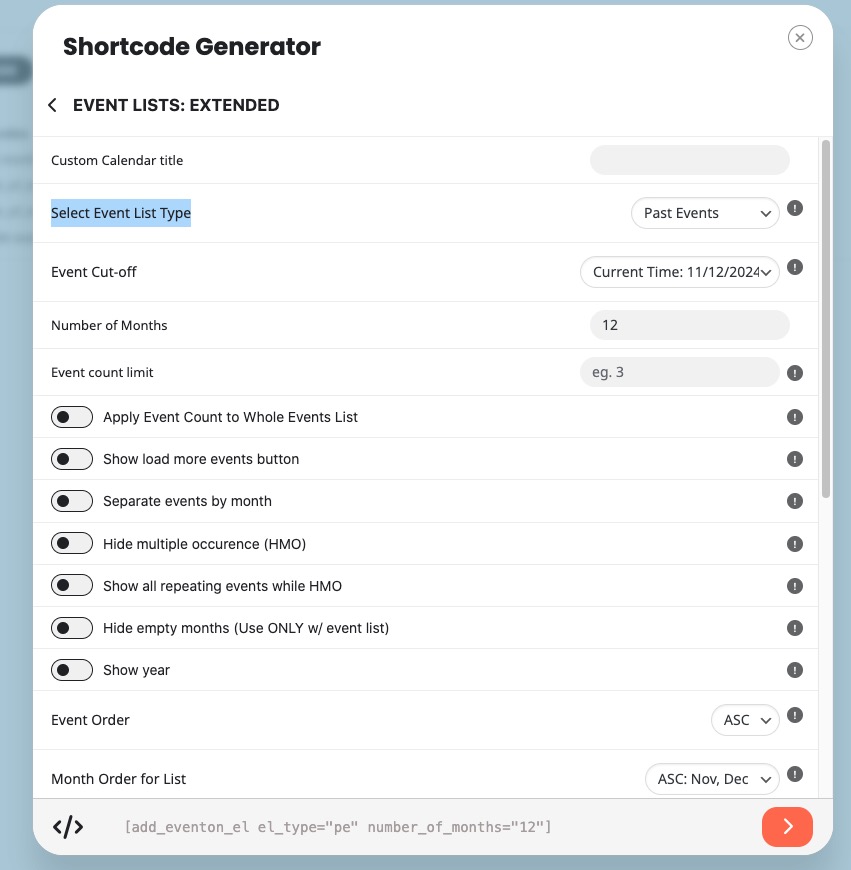Viewport: 851px width, 870px height.
Task: Click info icon beside Event Order
Action: (x=794, y=715)
